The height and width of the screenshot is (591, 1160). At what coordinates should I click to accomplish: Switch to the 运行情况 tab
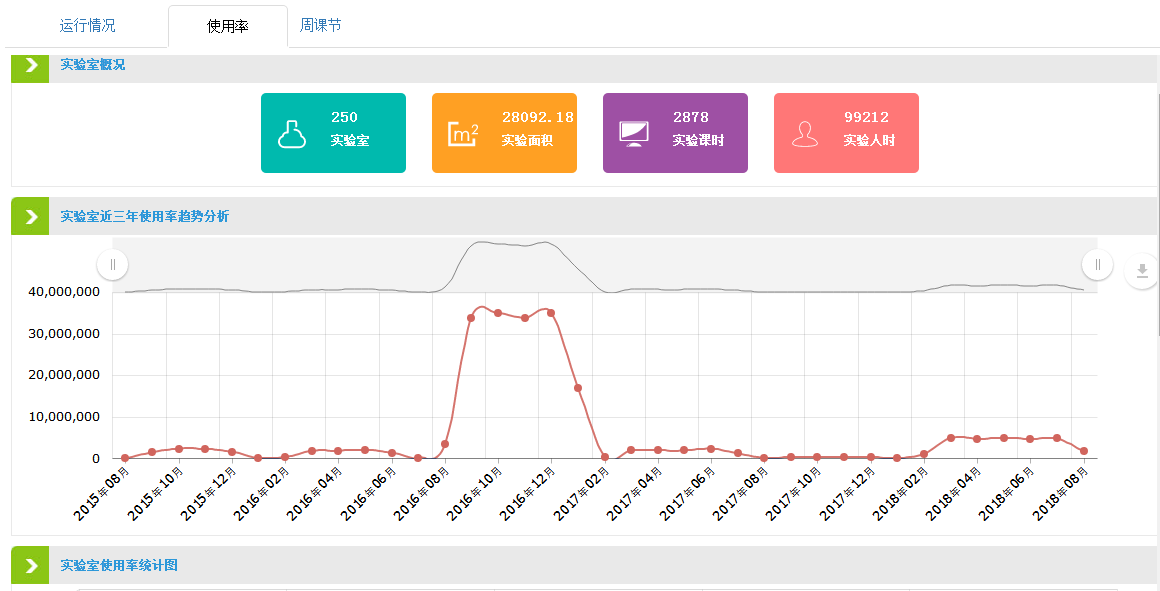tap(87, 25)
